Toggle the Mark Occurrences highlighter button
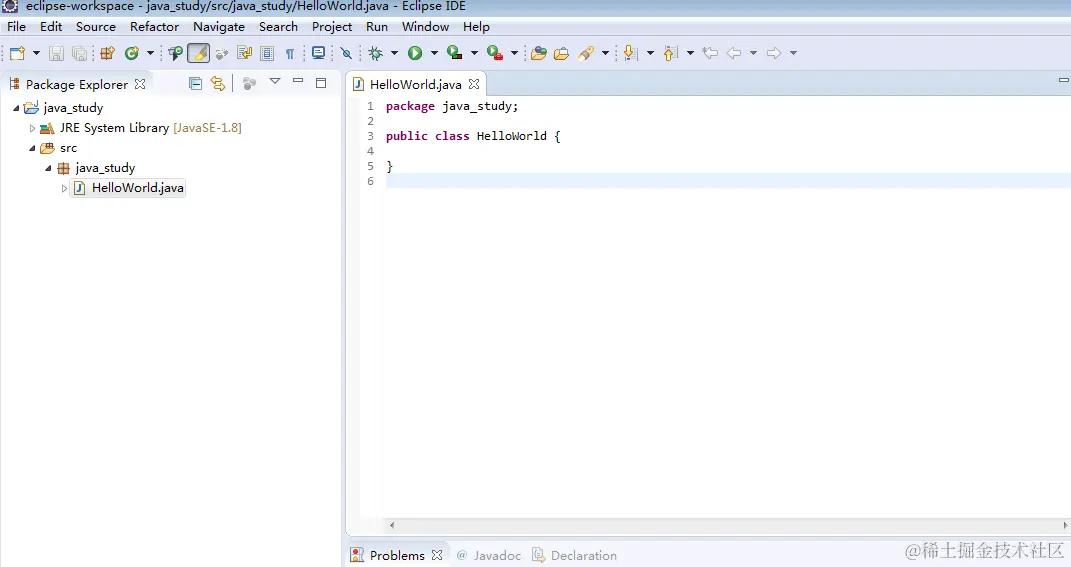 click(198, 53)
